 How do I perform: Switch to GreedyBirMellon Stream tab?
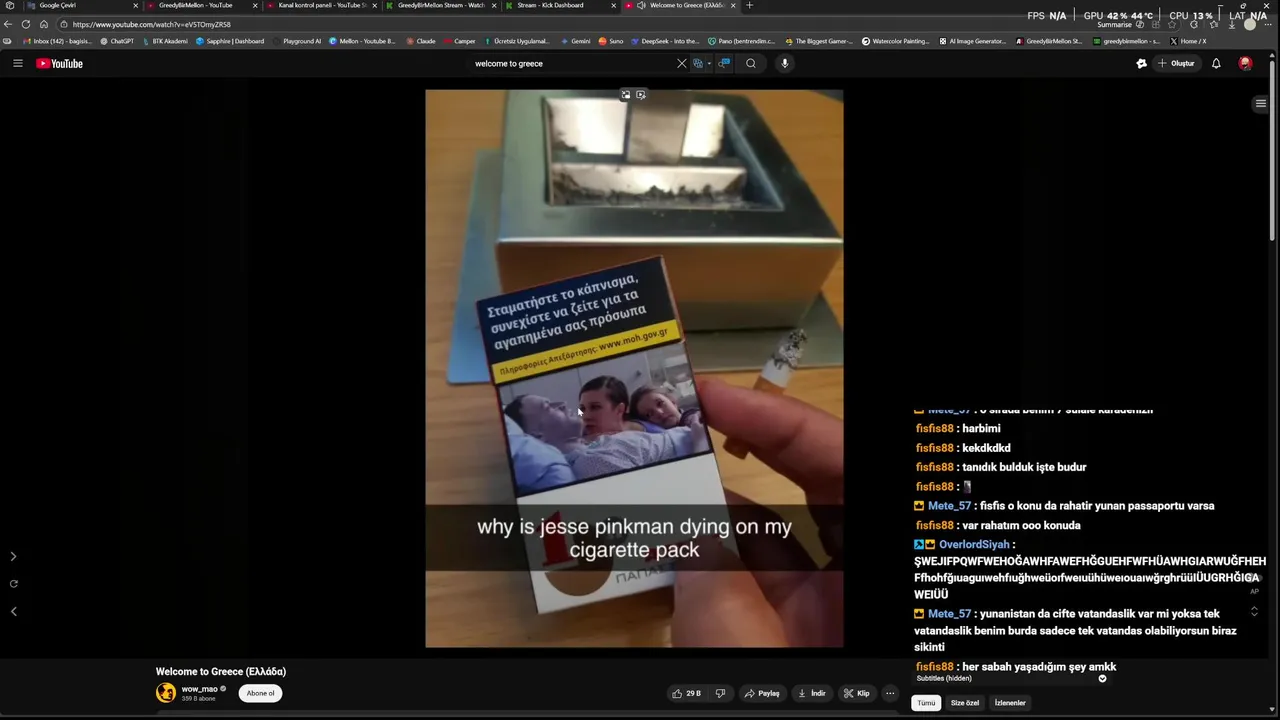pos(441,5)
